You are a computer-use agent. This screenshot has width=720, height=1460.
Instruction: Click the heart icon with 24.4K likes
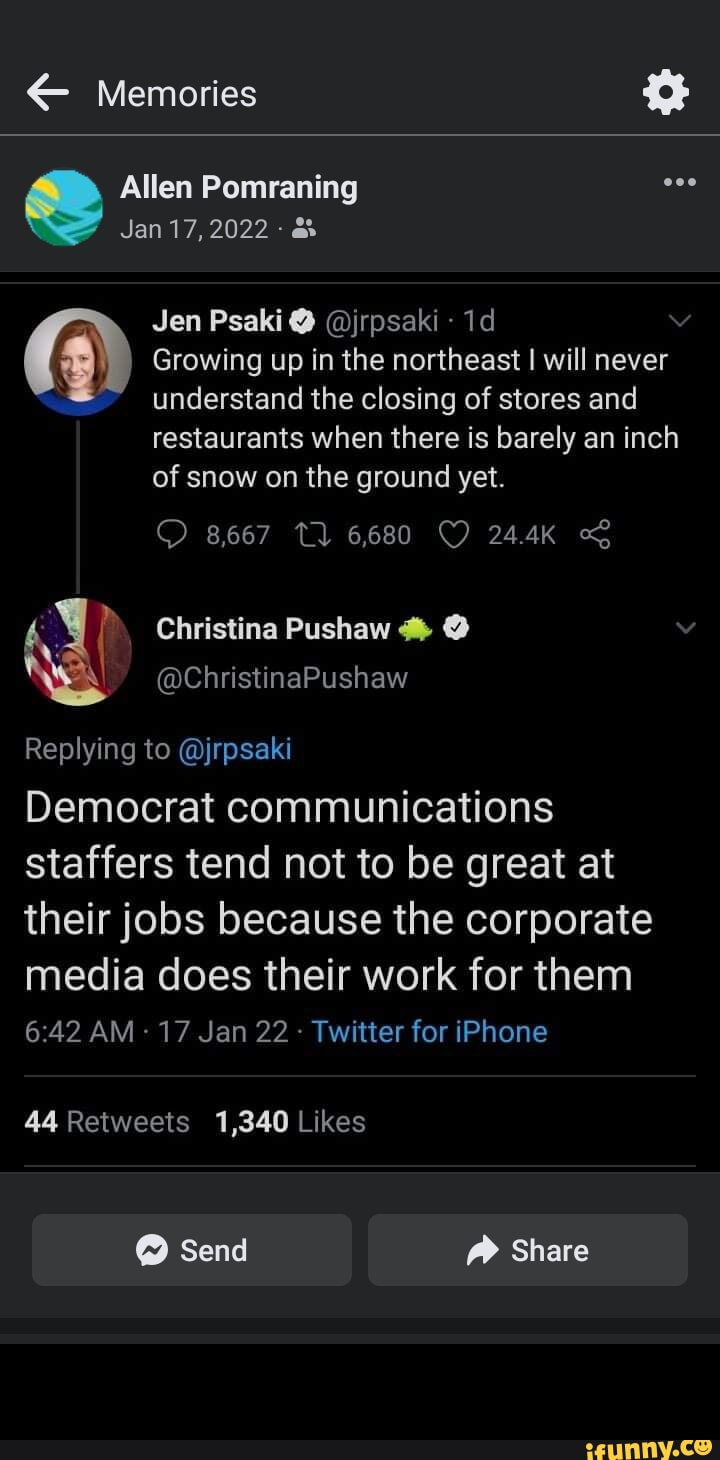point(453,534)
